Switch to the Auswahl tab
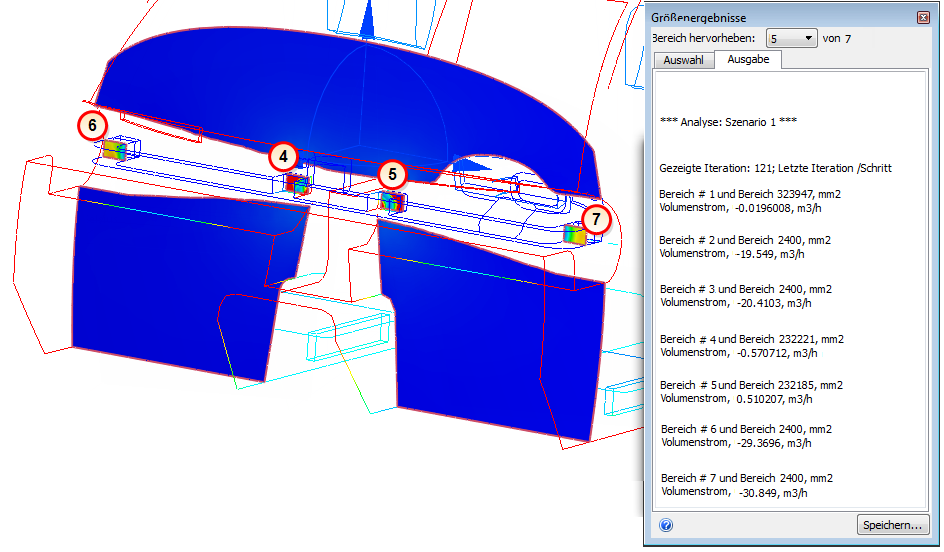 click(683, 60)
